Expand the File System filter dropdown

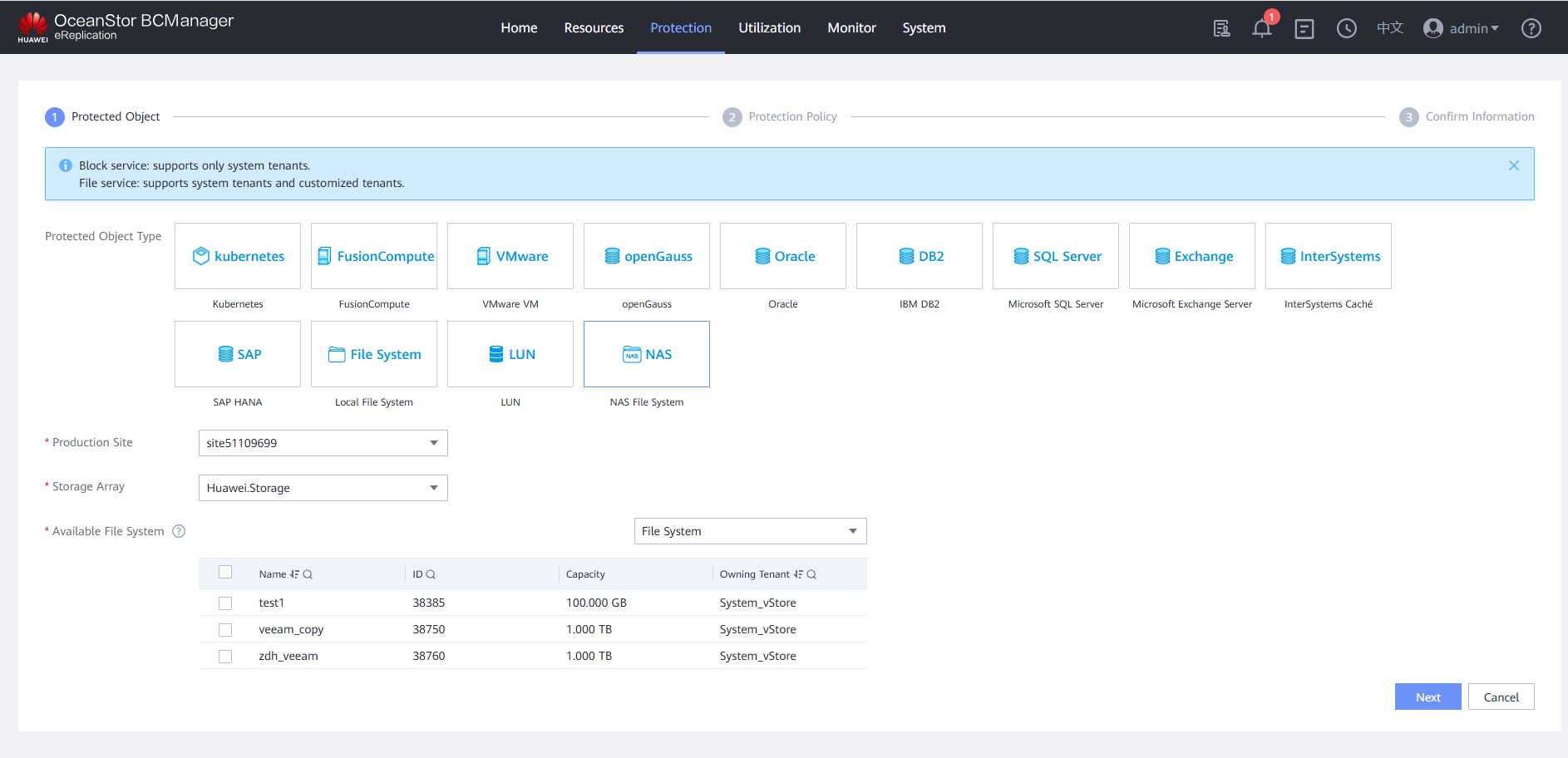point(750,531)
